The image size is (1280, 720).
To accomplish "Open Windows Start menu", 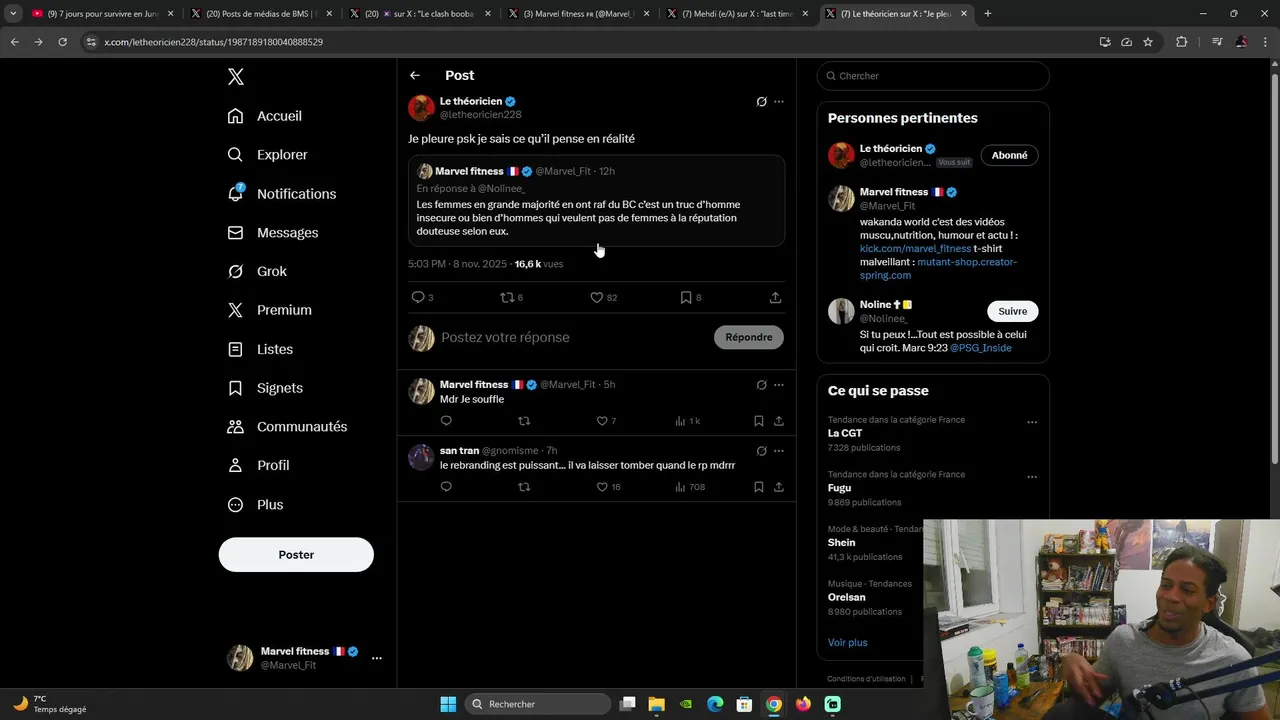I will (448, 704).
